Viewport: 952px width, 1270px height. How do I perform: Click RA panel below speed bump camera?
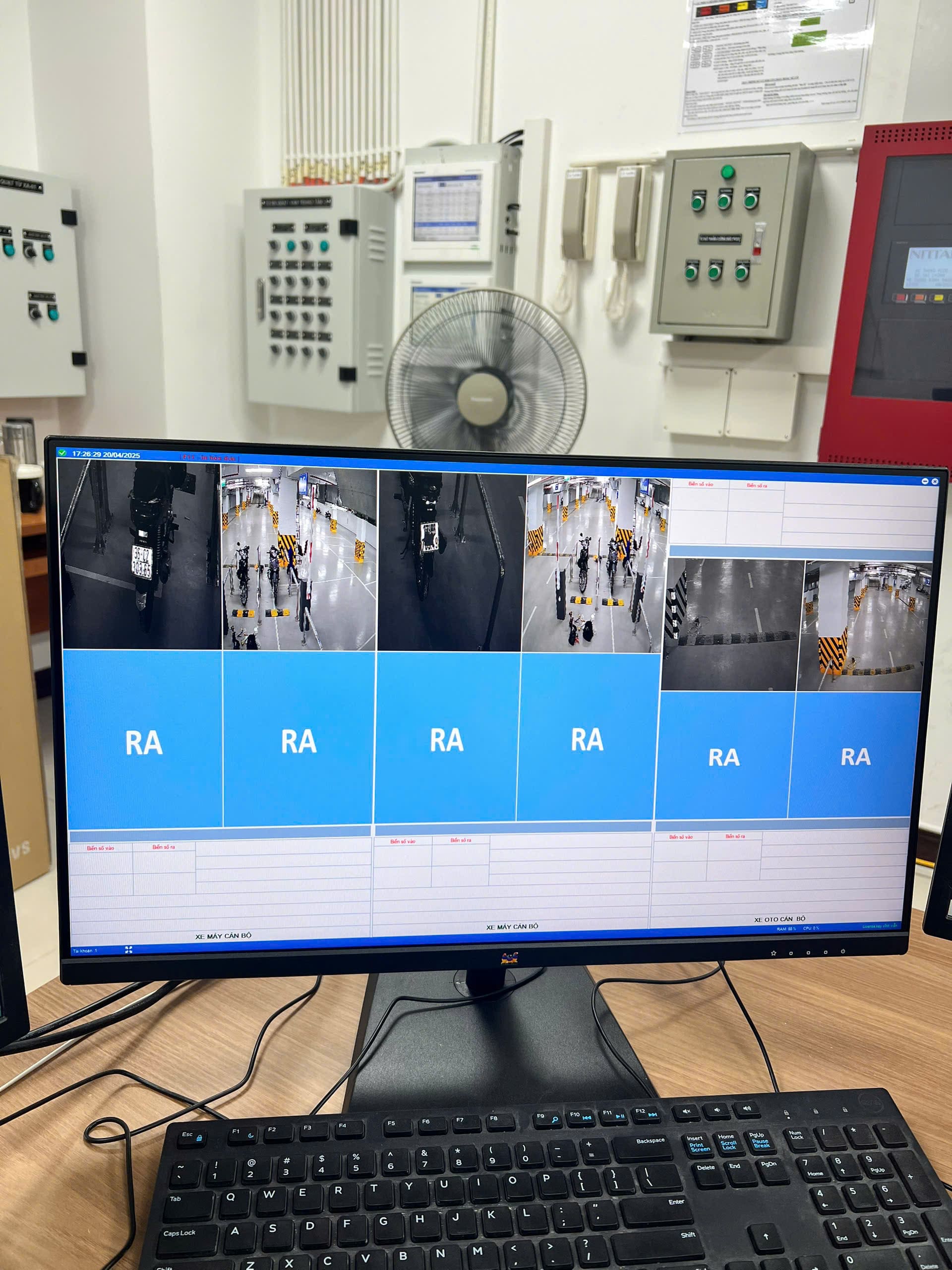(x=724, y=755)
